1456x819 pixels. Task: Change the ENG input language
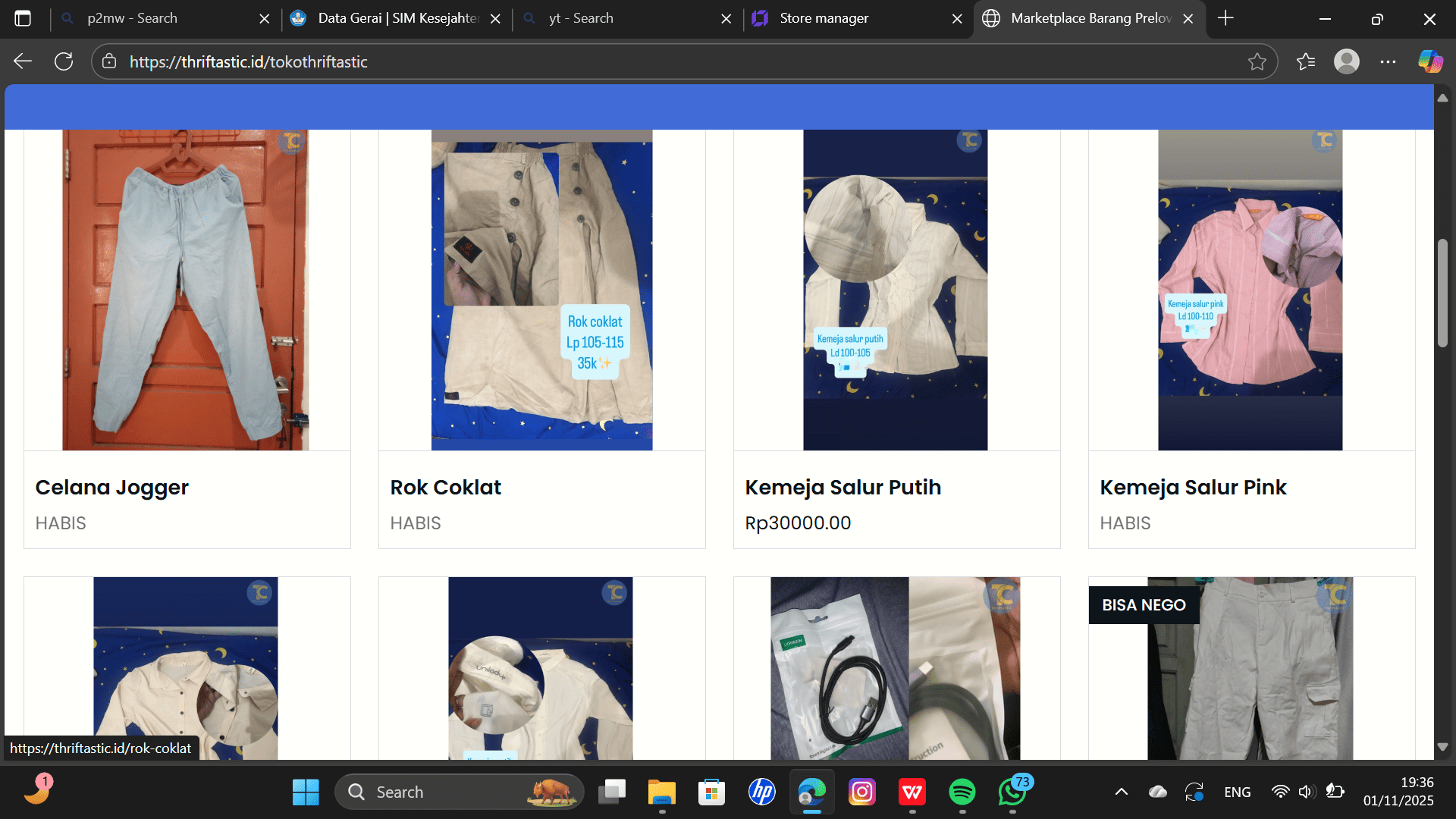[x=1238, y=792]
